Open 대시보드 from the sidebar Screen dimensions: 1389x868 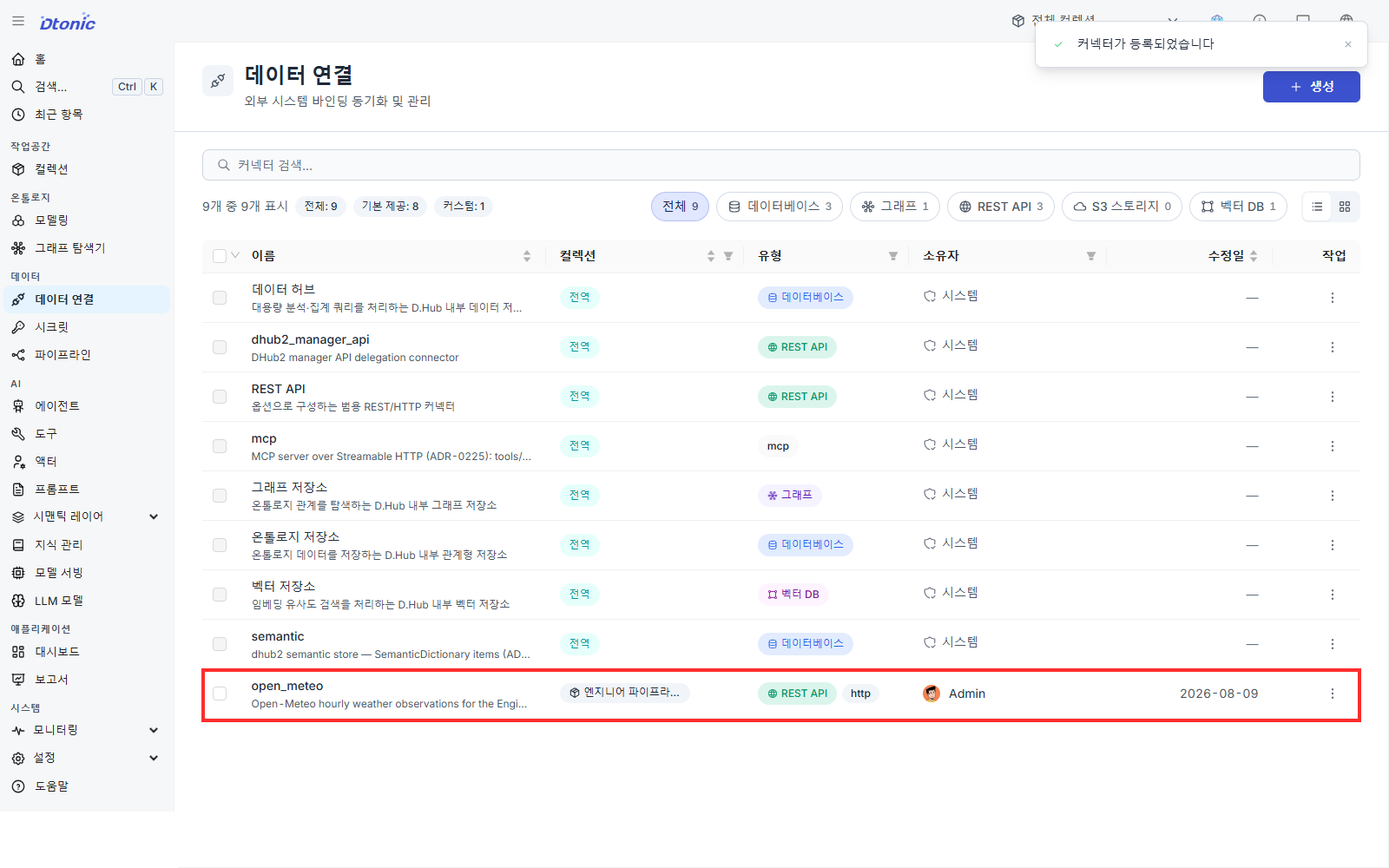(x=85, y=652)
